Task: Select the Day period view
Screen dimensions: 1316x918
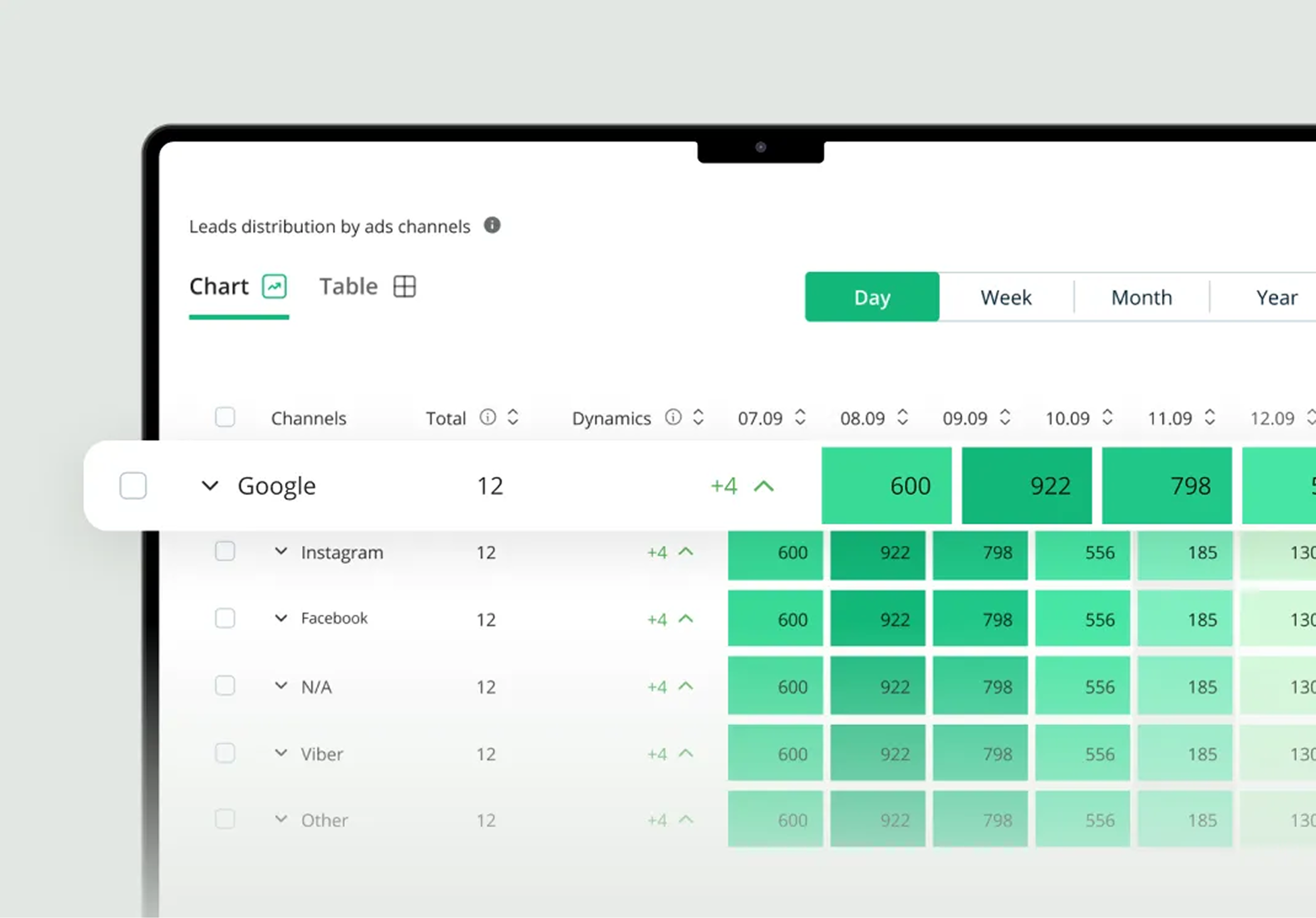Action: coord(872,297)
